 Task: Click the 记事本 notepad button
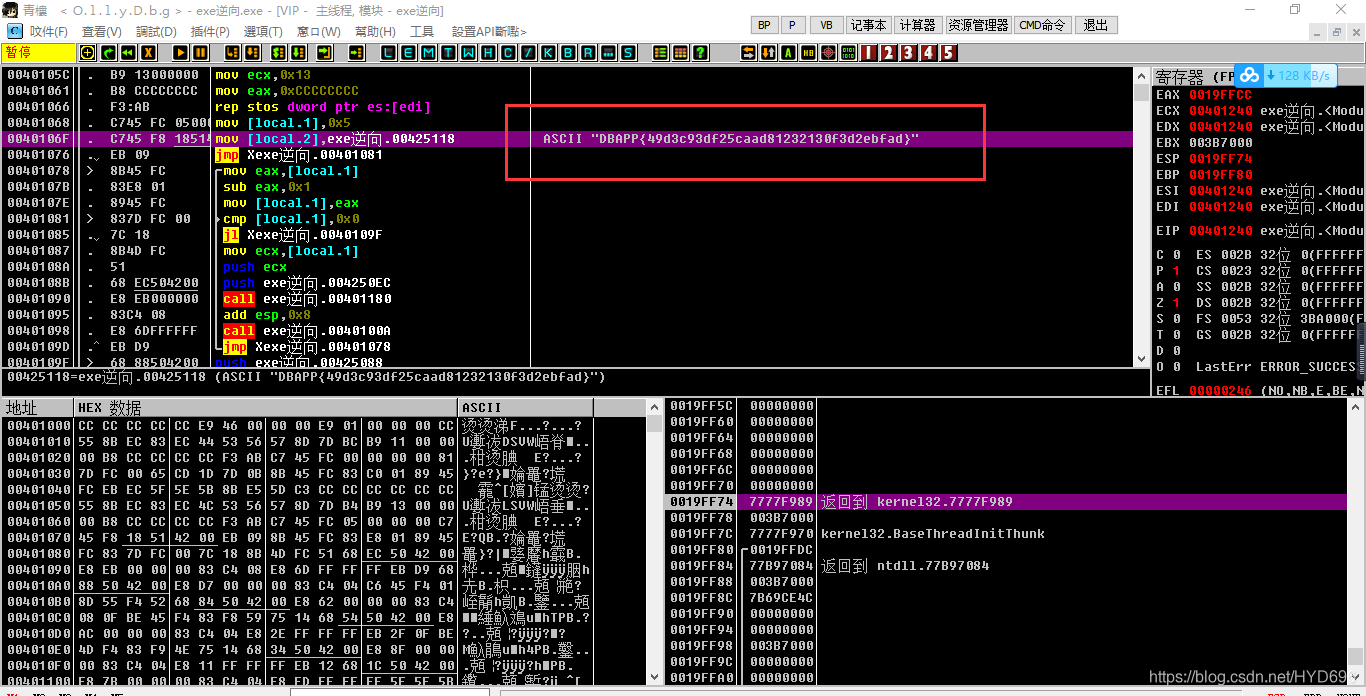(x=868, y=25)
